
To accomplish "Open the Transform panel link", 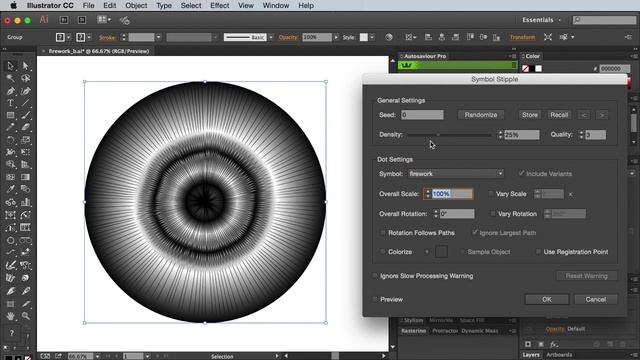I will pos(522,37).
